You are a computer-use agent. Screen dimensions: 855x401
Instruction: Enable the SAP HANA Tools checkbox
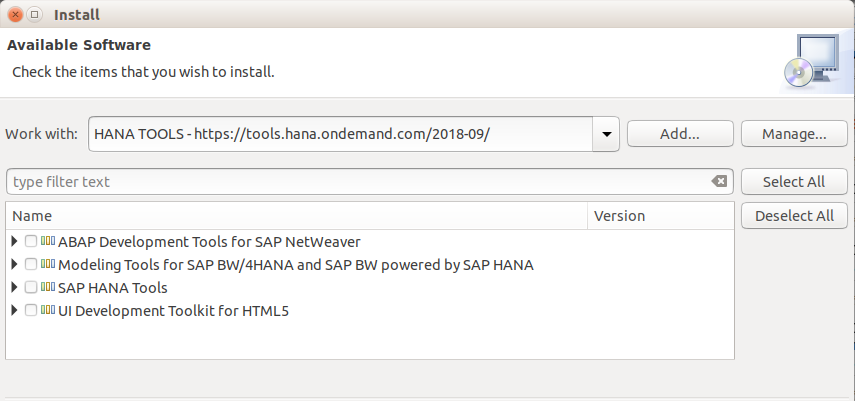point(31,287)
